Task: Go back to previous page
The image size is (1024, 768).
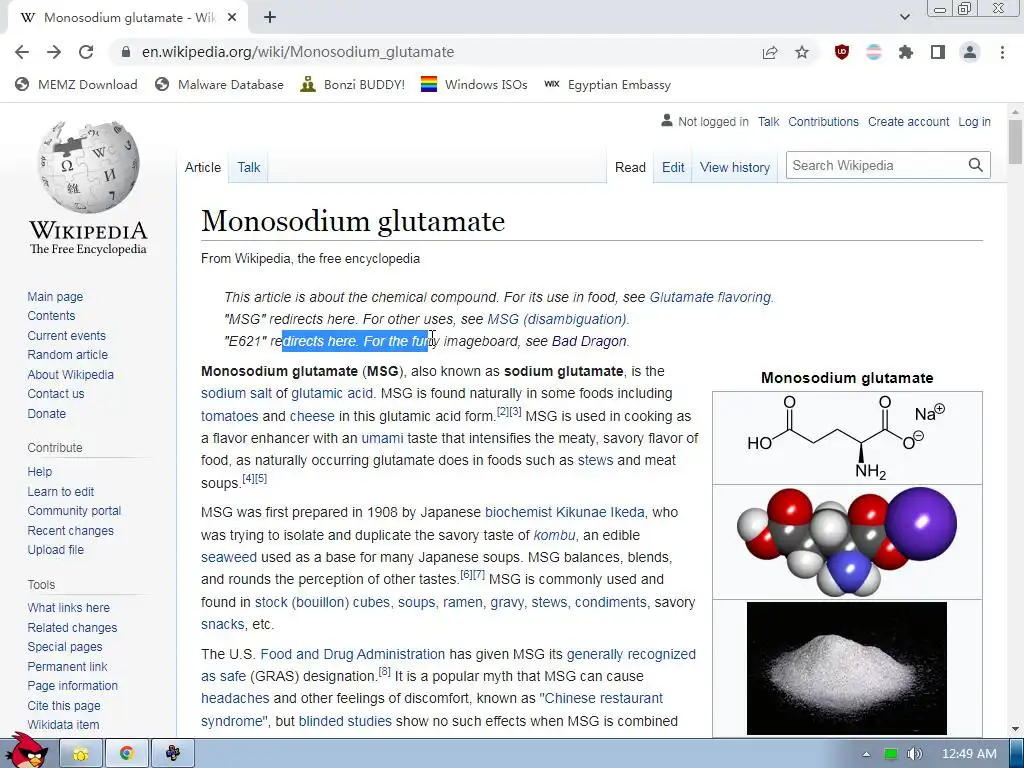Action: (22, 52)
